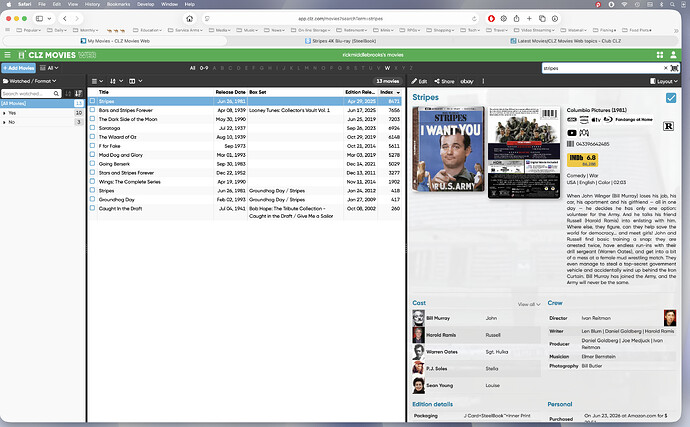Sort by the Index column header
This screenshot has height=427, width=690.
[x=390, y=92]
